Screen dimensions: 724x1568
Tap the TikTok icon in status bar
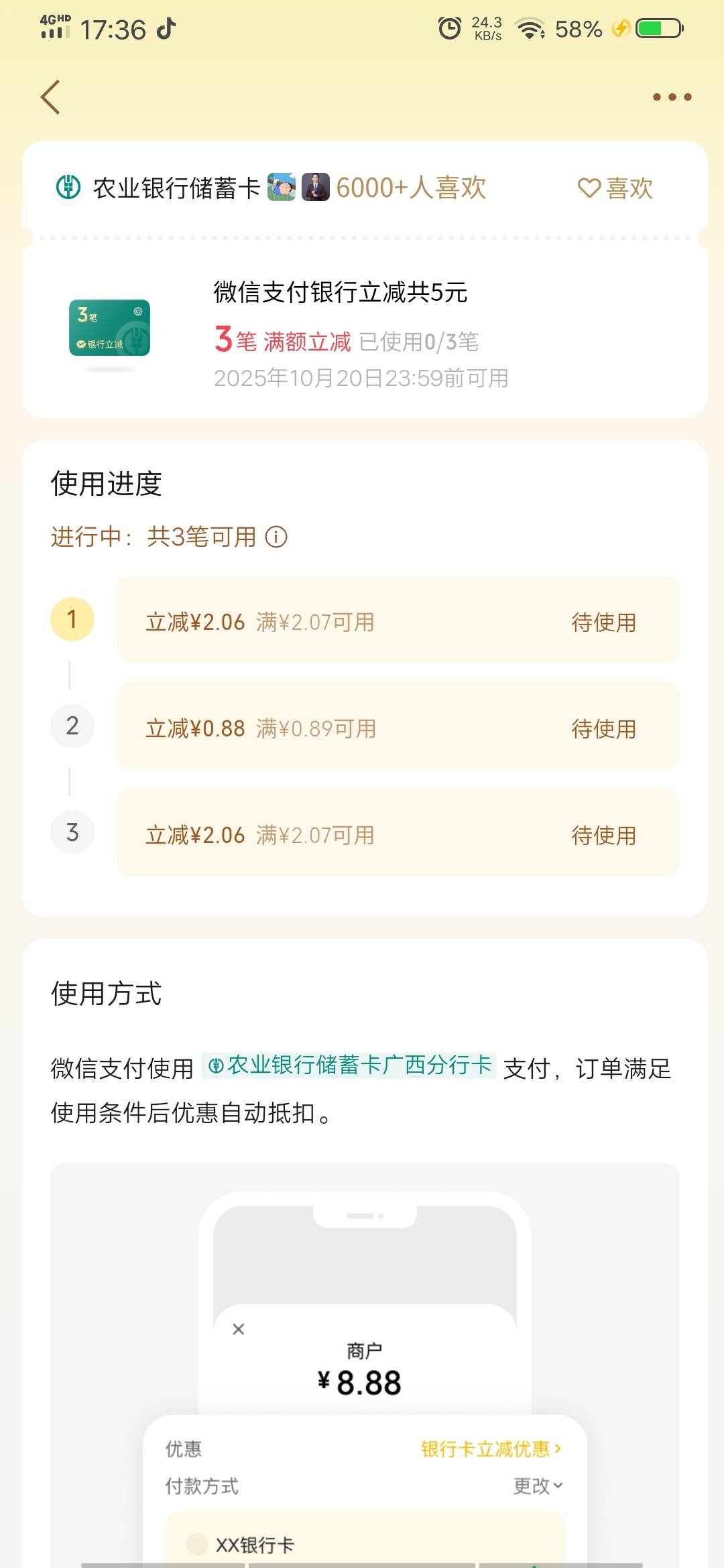pyautogui.click(x=166, y=29)
